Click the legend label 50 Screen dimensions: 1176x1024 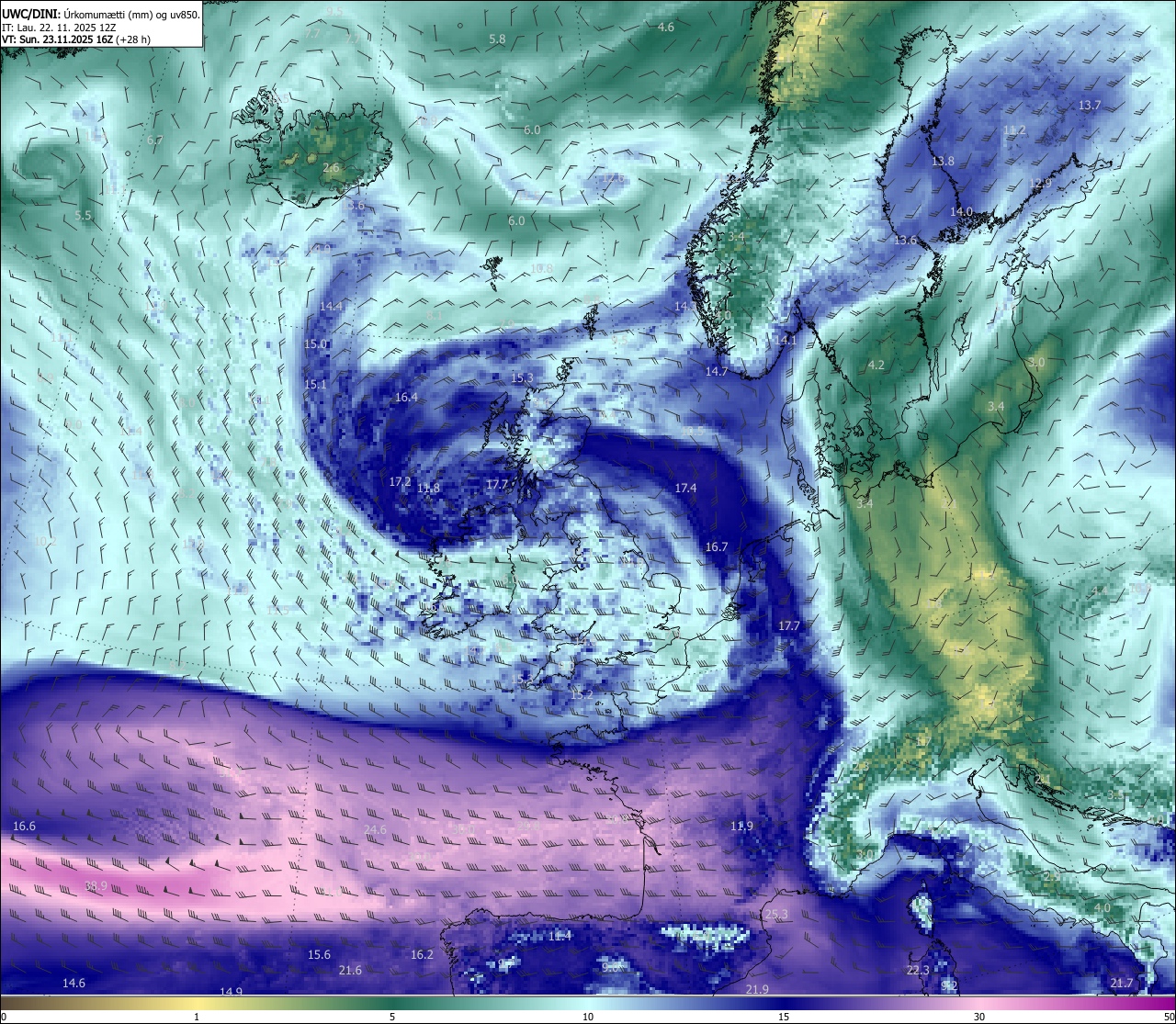pos(1169,1017)
